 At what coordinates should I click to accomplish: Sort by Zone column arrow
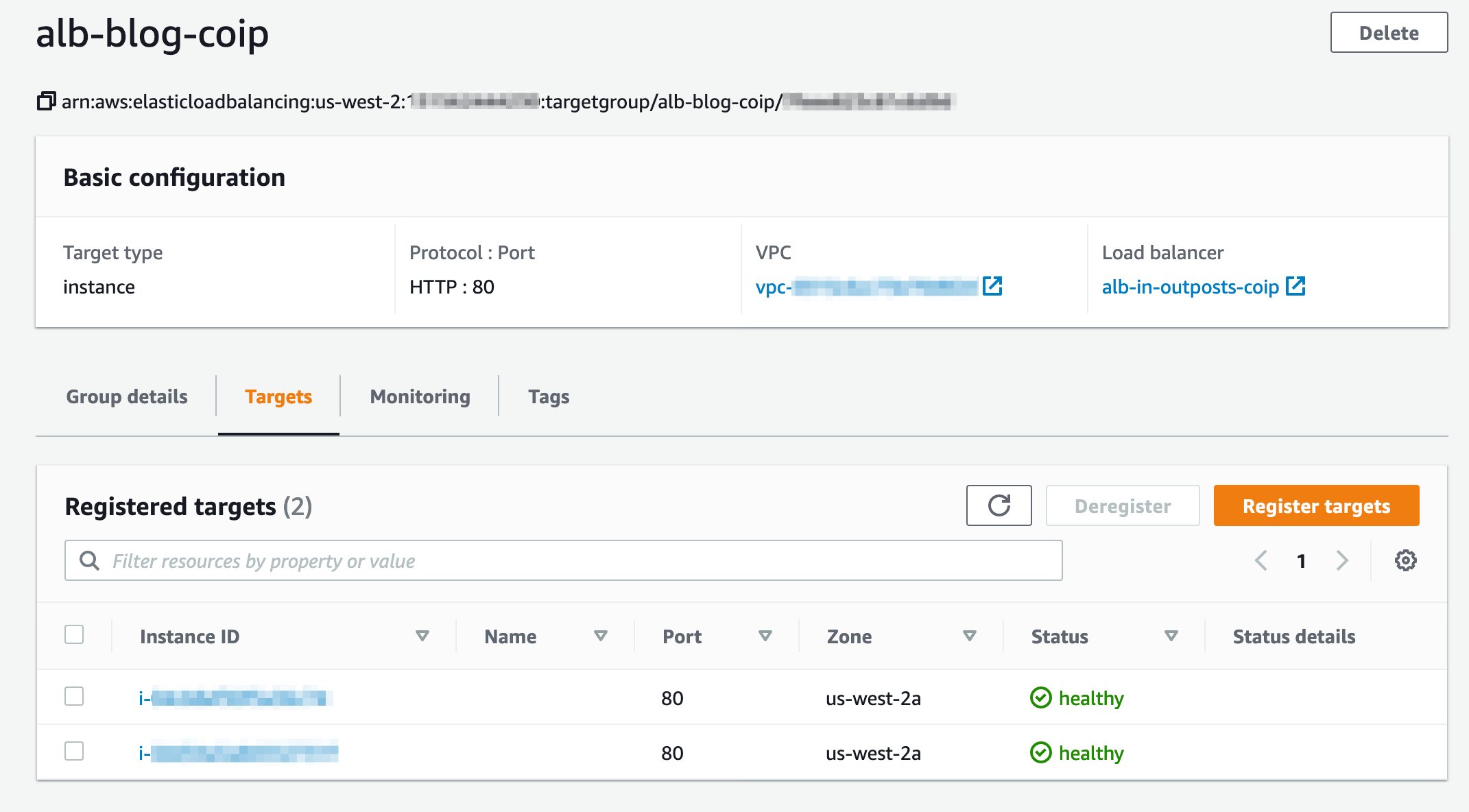(970, 636)
